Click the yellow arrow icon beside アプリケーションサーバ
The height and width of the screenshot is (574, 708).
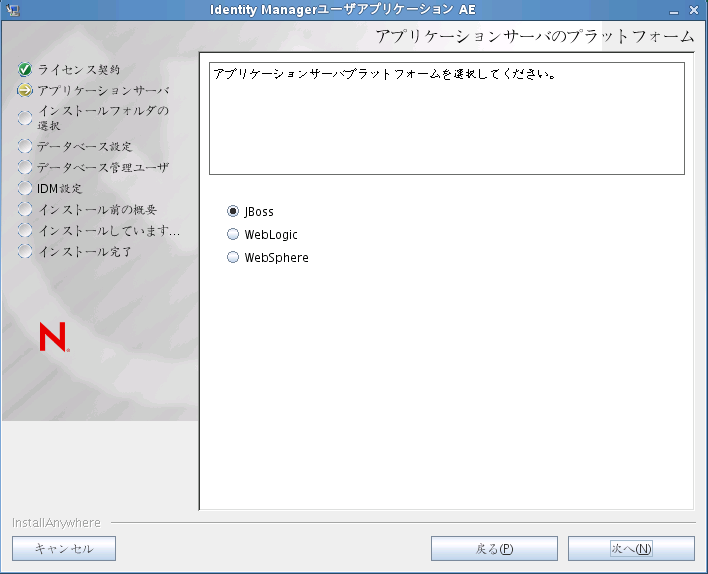pos(25,90)
